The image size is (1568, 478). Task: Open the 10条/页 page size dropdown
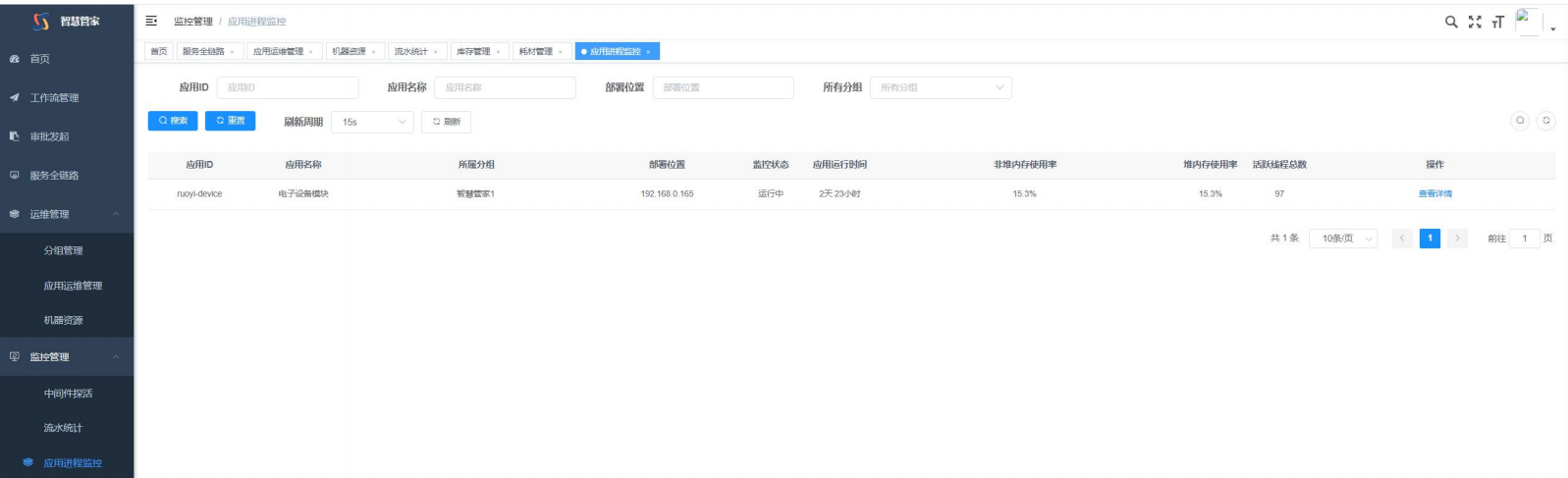pyautogui.click(x=1342, y=239)
